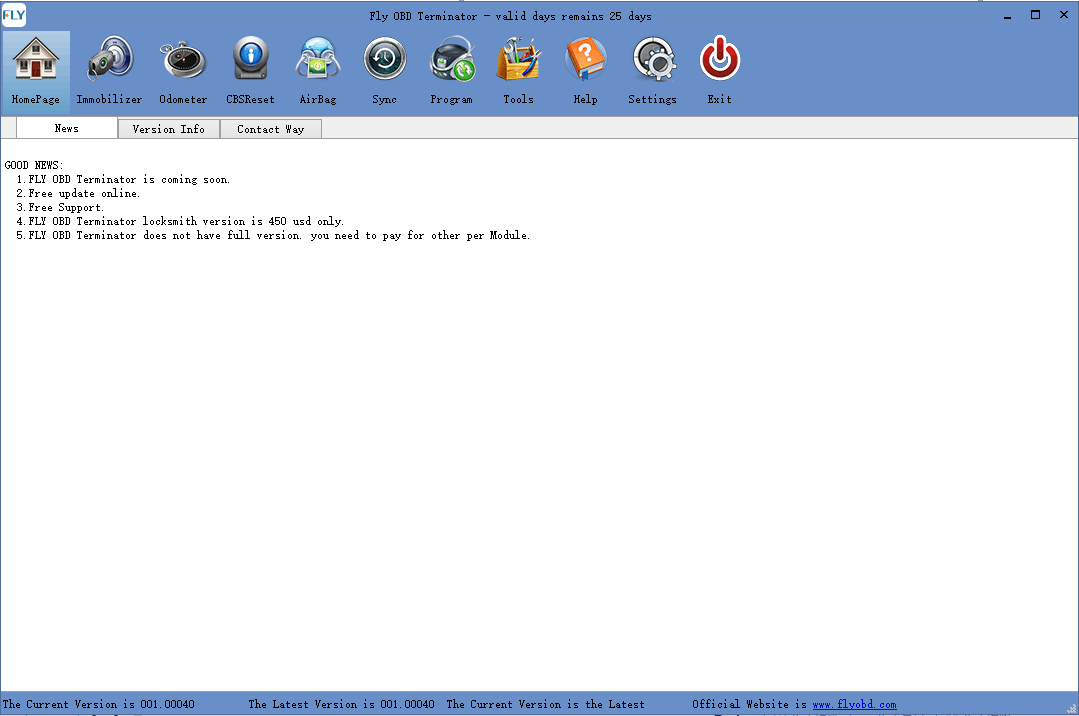Open the Contact Way tab
The width and height of the screenshot is (1079, 716).
coord(271,129)
